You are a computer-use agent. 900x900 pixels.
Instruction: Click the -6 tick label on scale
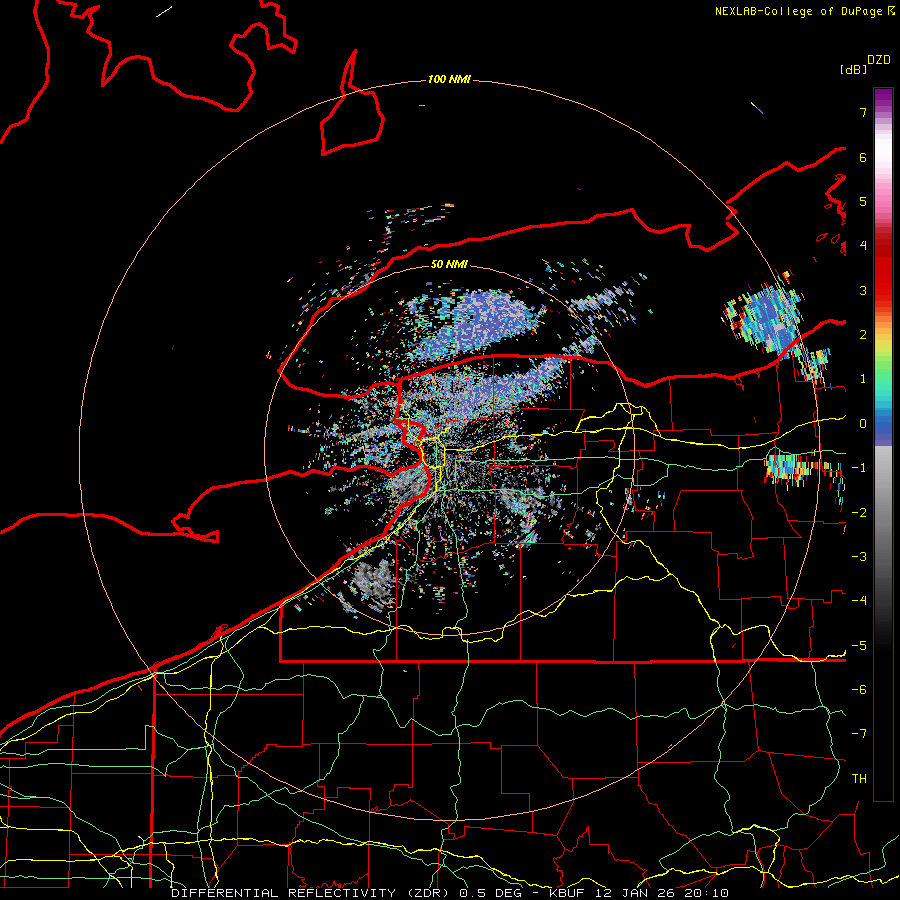[859, 690]
